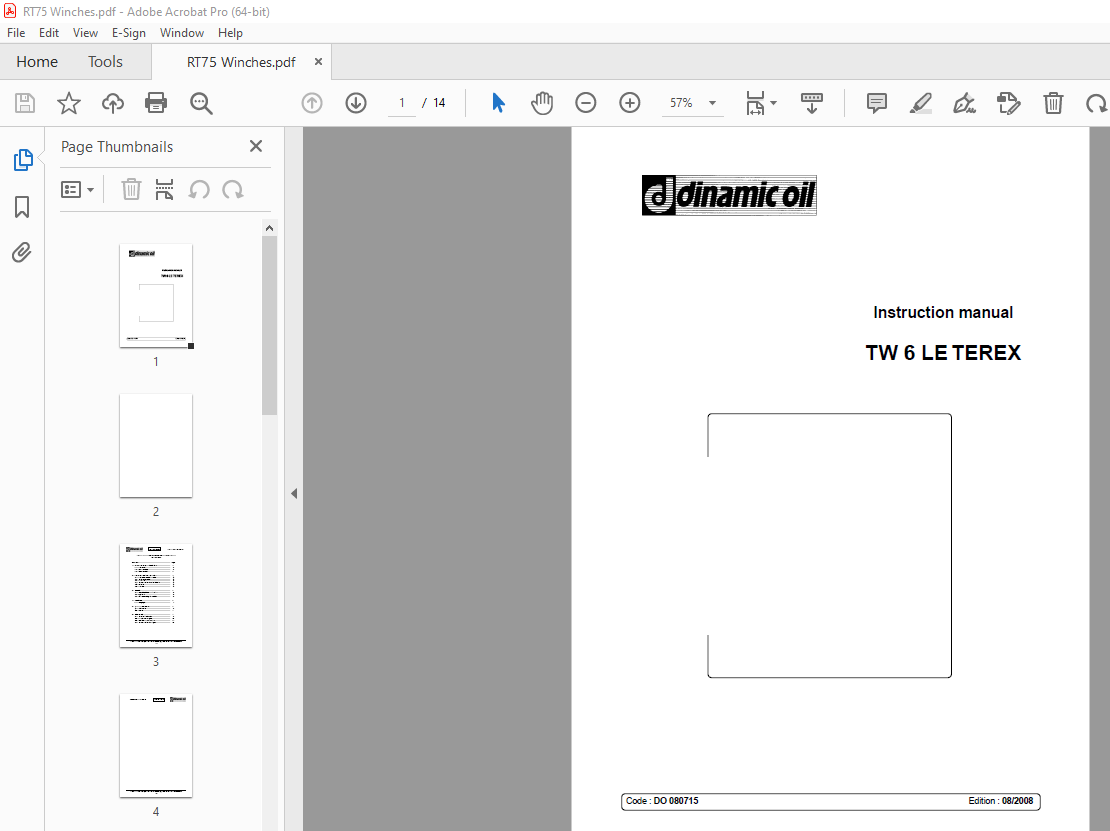
Task: Click the cloud upload icon
Action: pos(113,103)
